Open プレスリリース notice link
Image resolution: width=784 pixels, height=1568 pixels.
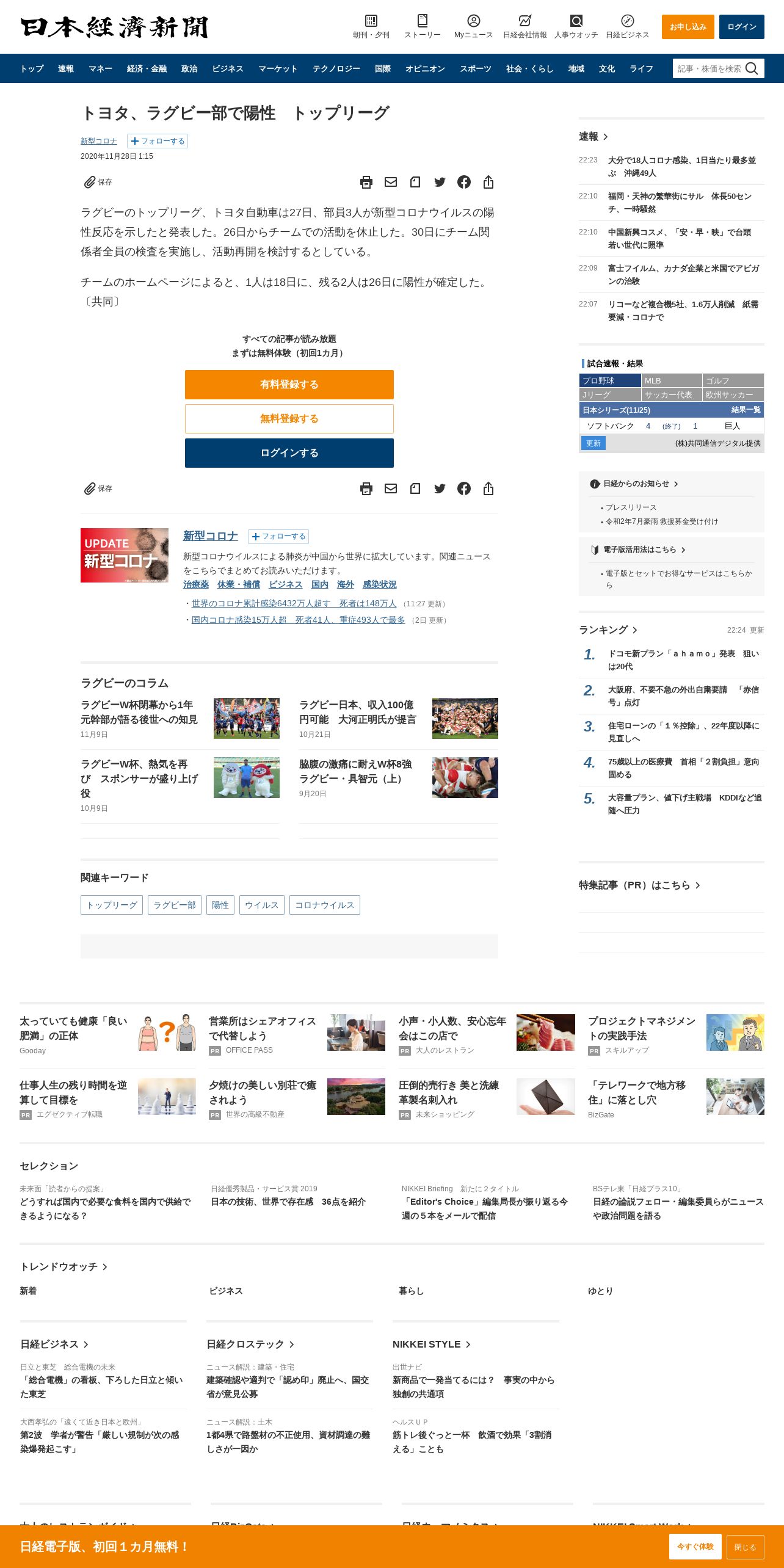pos(631,507)
